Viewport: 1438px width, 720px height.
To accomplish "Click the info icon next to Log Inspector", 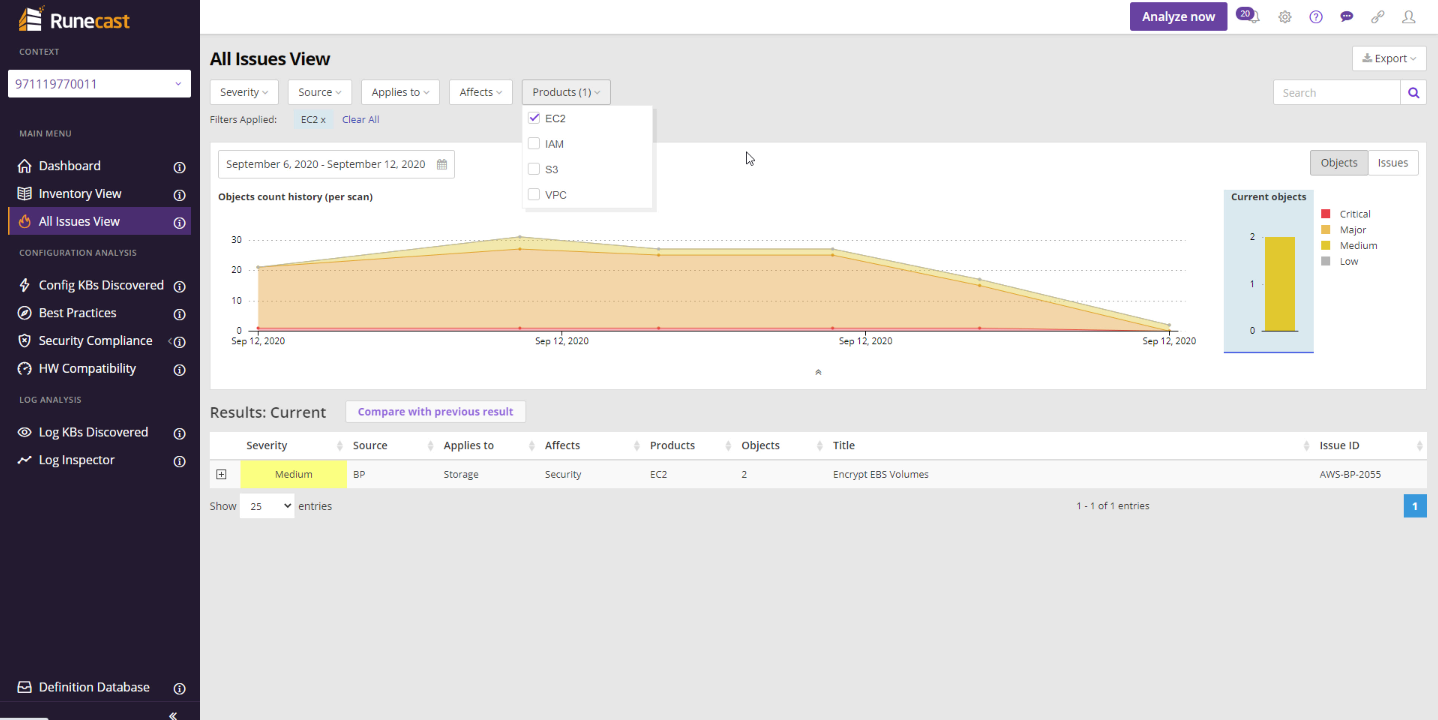I will pos(180,461).
